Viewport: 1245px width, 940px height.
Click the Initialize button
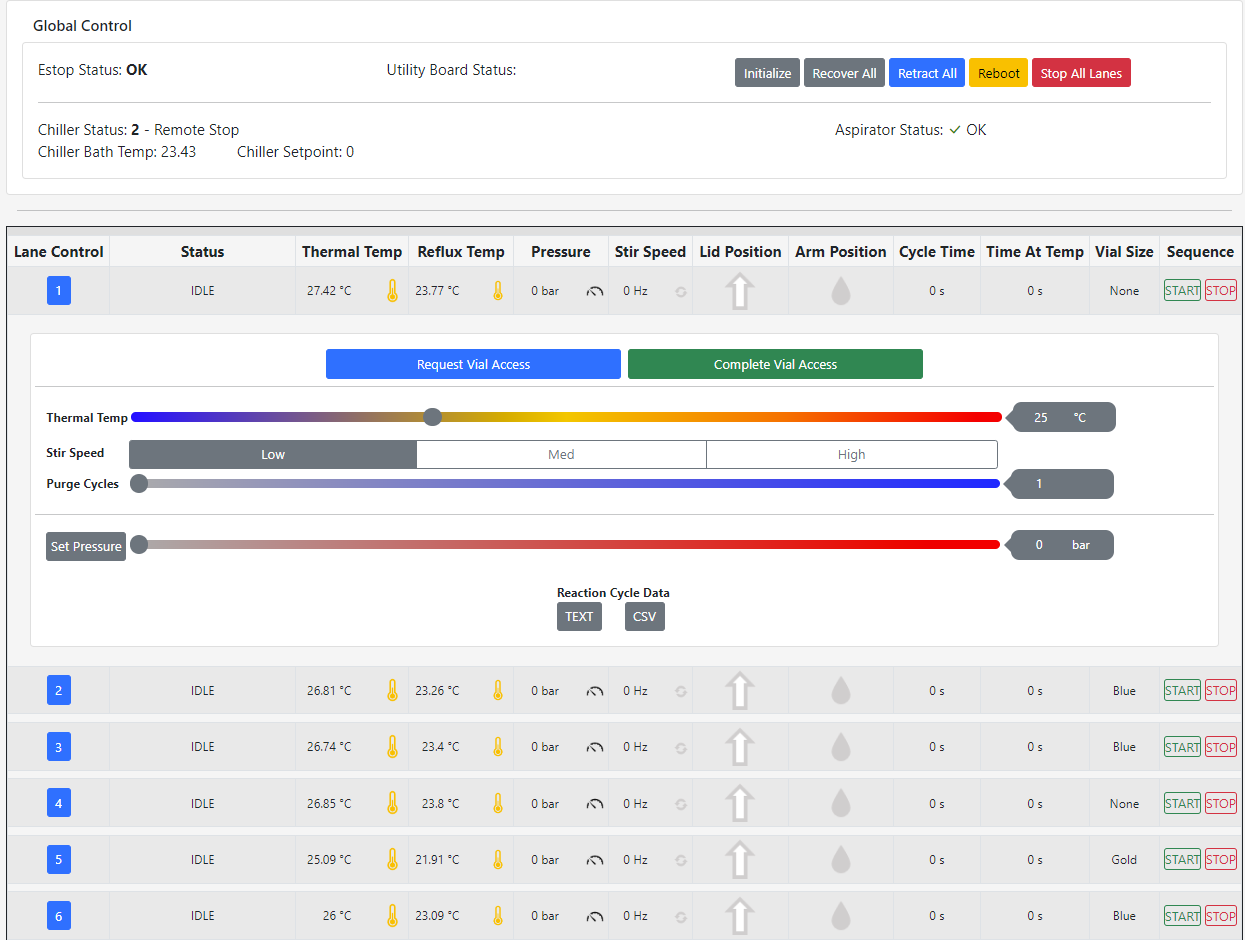click(767, 73)
